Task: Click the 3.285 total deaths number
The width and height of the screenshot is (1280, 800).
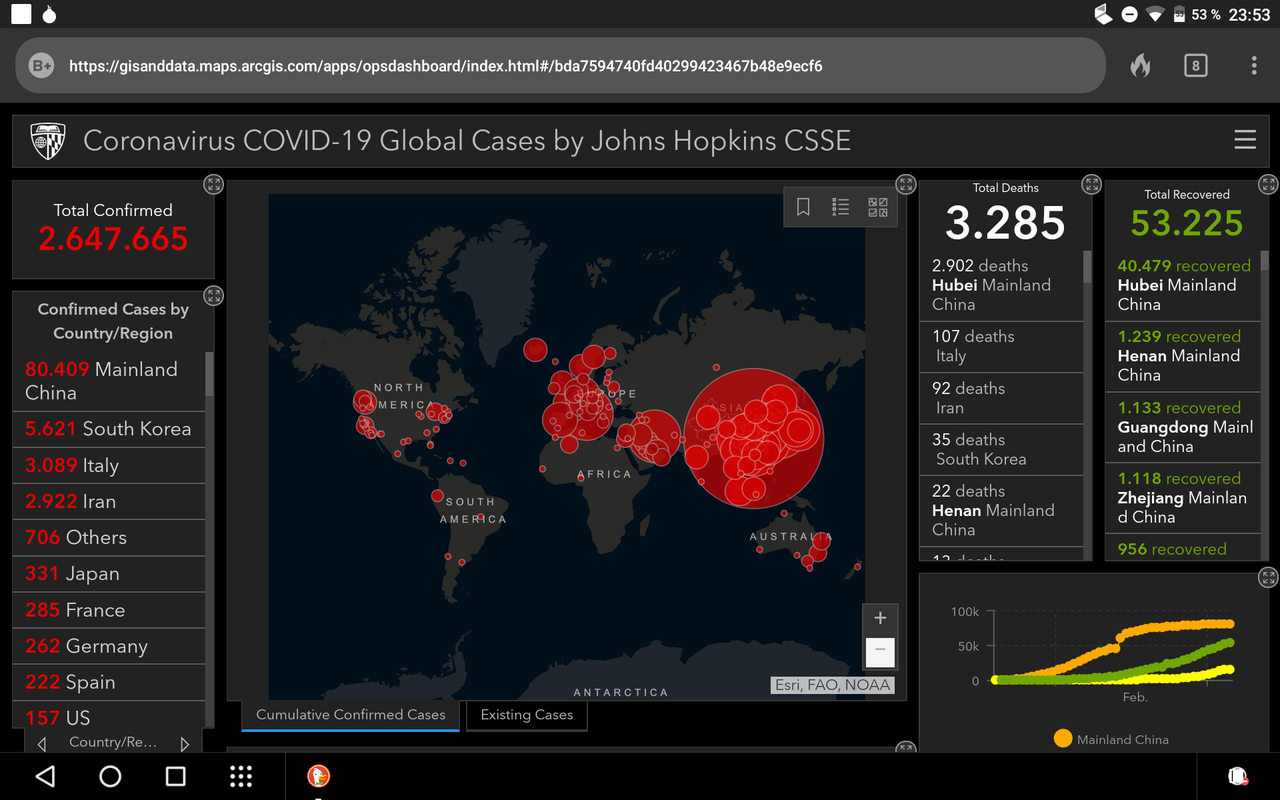Action: point(1005,223)
